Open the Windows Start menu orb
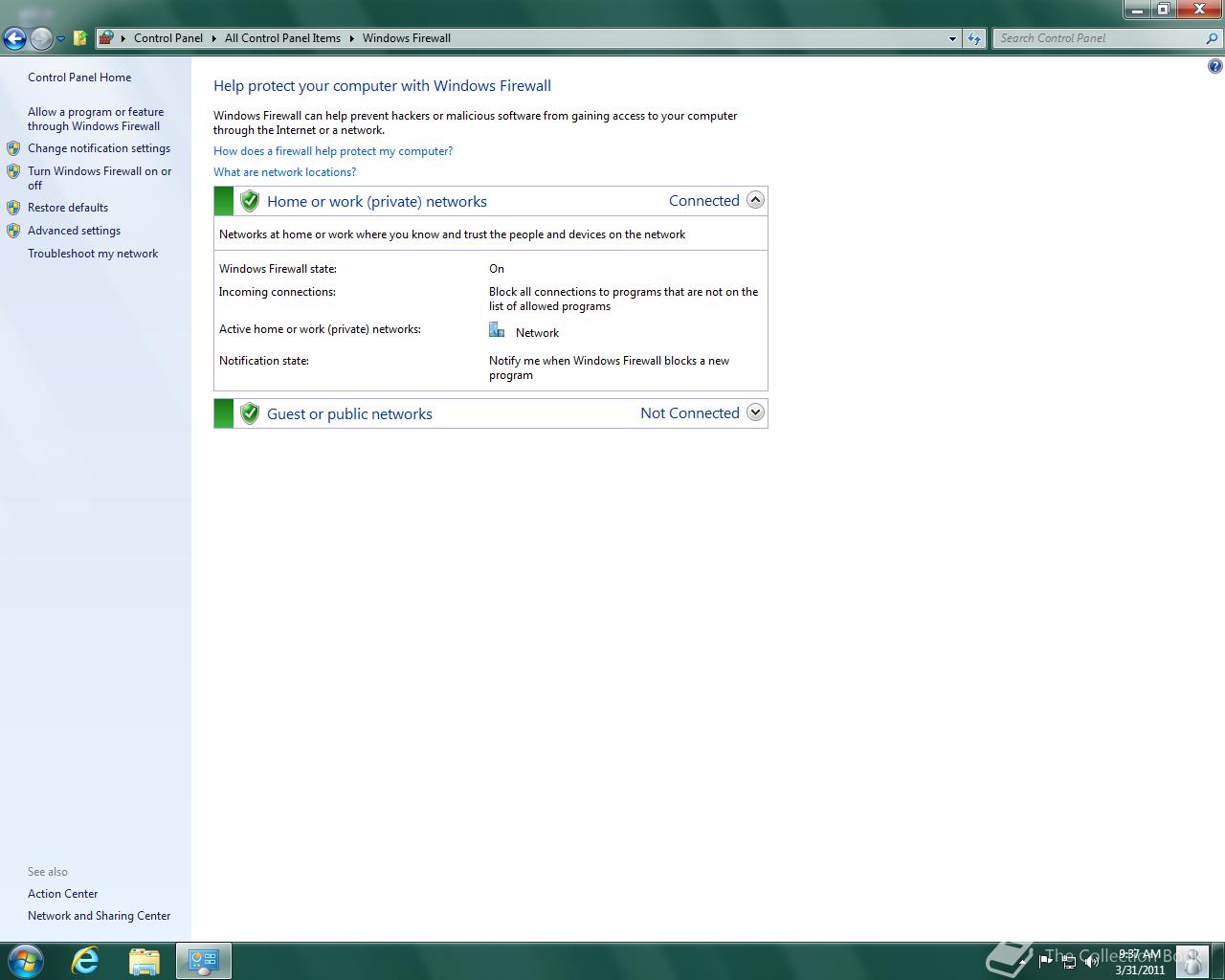This screenshot has height=980, width=1225. click(26, 960)
